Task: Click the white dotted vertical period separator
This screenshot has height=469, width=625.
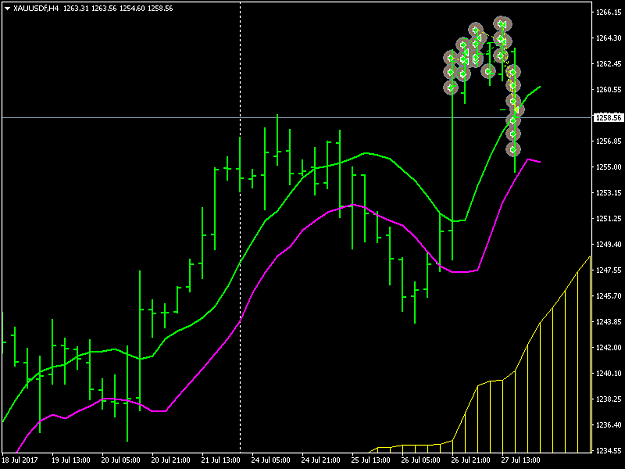Action: point(240,227)
